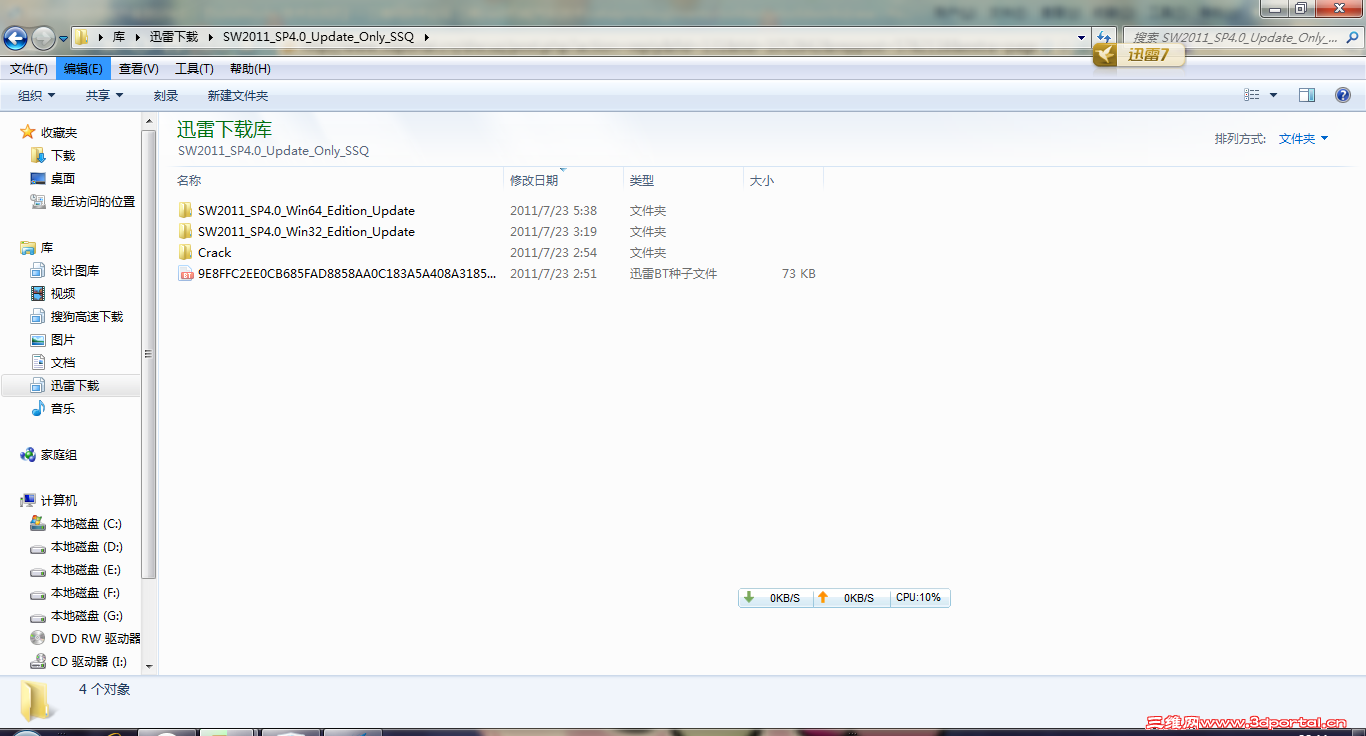Image resolution: width=1366 pixels, height=736 pixels.
Task: Click the 迅雷7 floating badge
Action: (x=1139, y=55)
